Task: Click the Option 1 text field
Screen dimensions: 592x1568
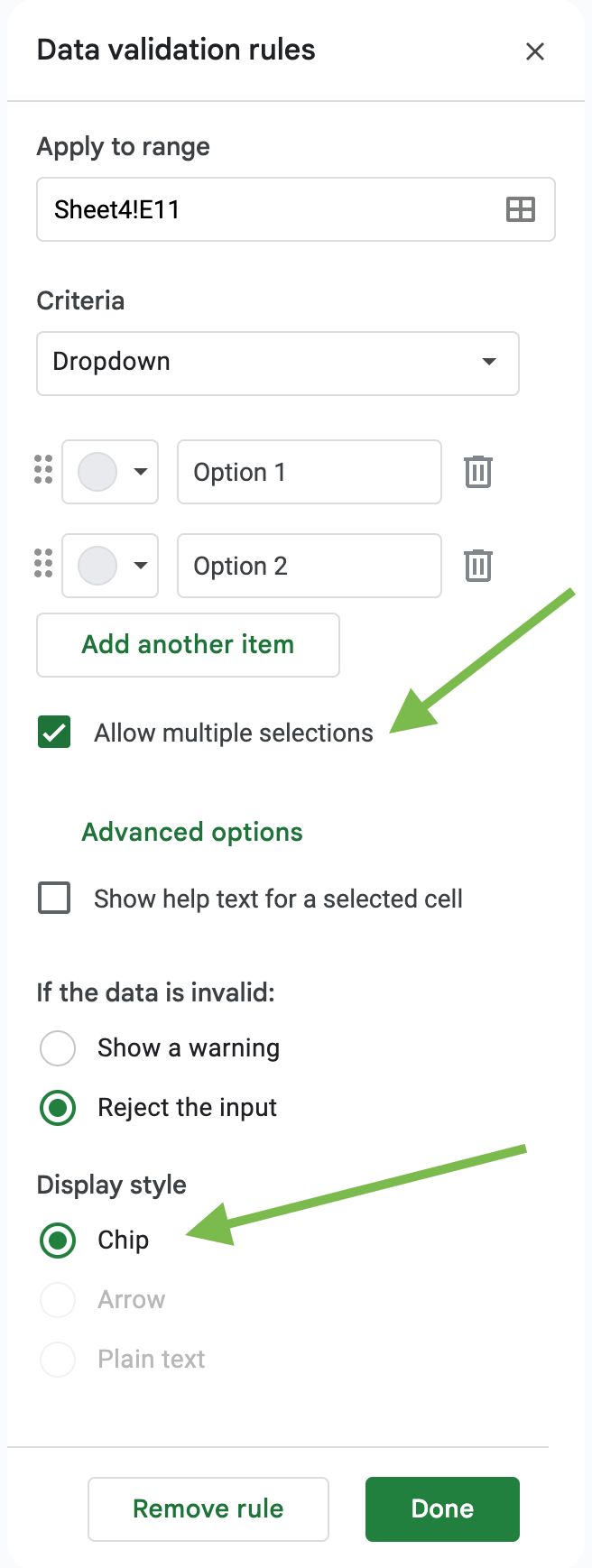Action: 310,471
